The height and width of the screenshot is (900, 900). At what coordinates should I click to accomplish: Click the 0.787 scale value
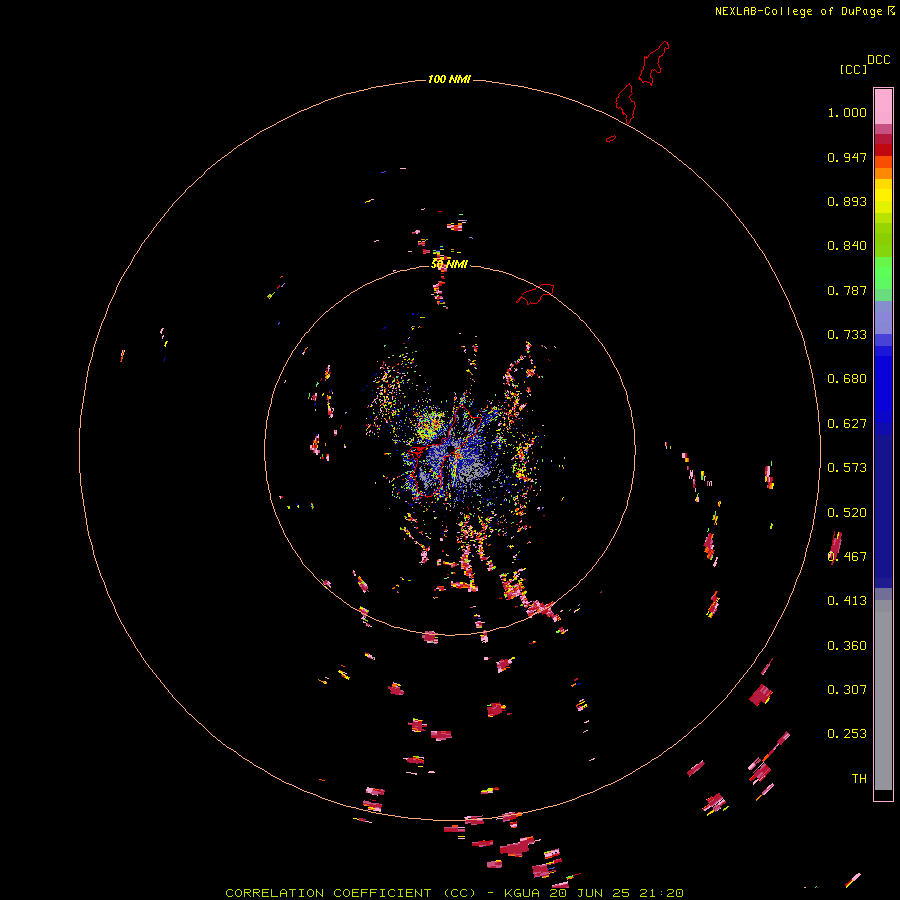pos(847,290)
